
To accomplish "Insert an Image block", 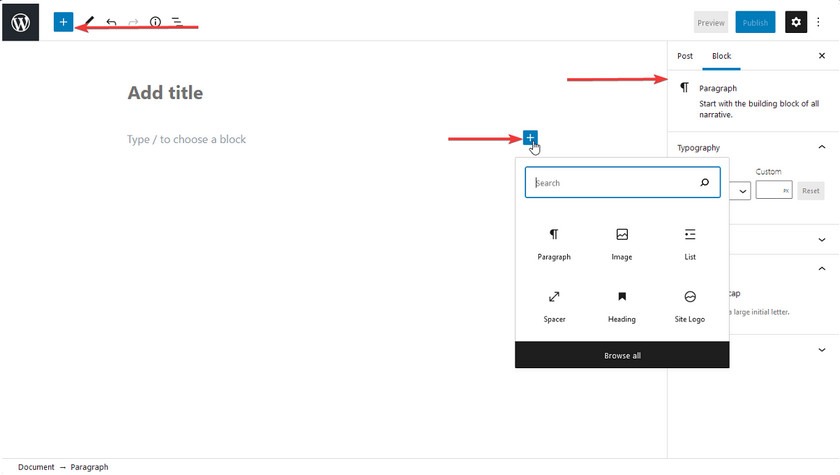I will pyautogui.click(x=622, y=244).
